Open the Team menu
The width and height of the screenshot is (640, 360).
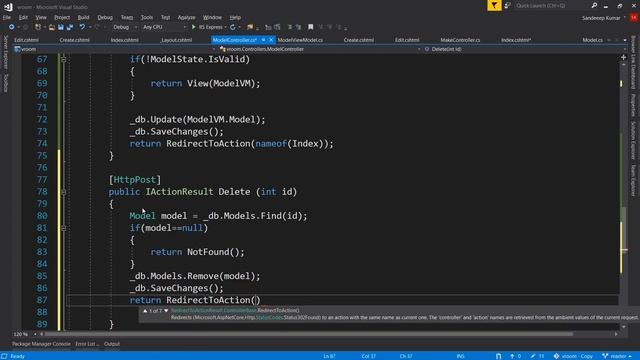127,18
